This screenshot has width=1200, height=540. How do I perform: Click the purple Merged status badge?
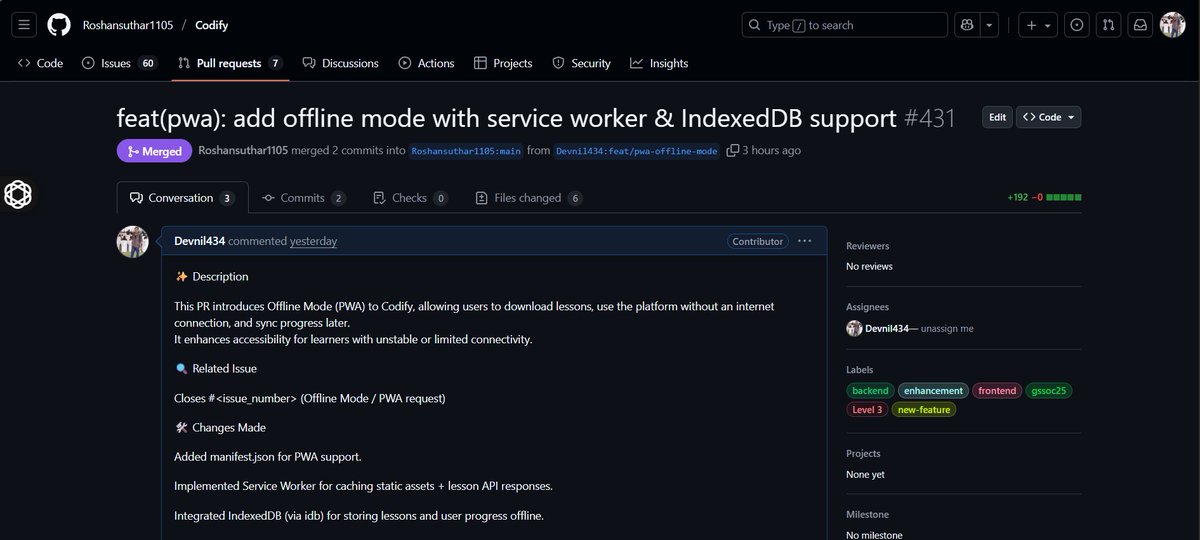coord(155,151)
